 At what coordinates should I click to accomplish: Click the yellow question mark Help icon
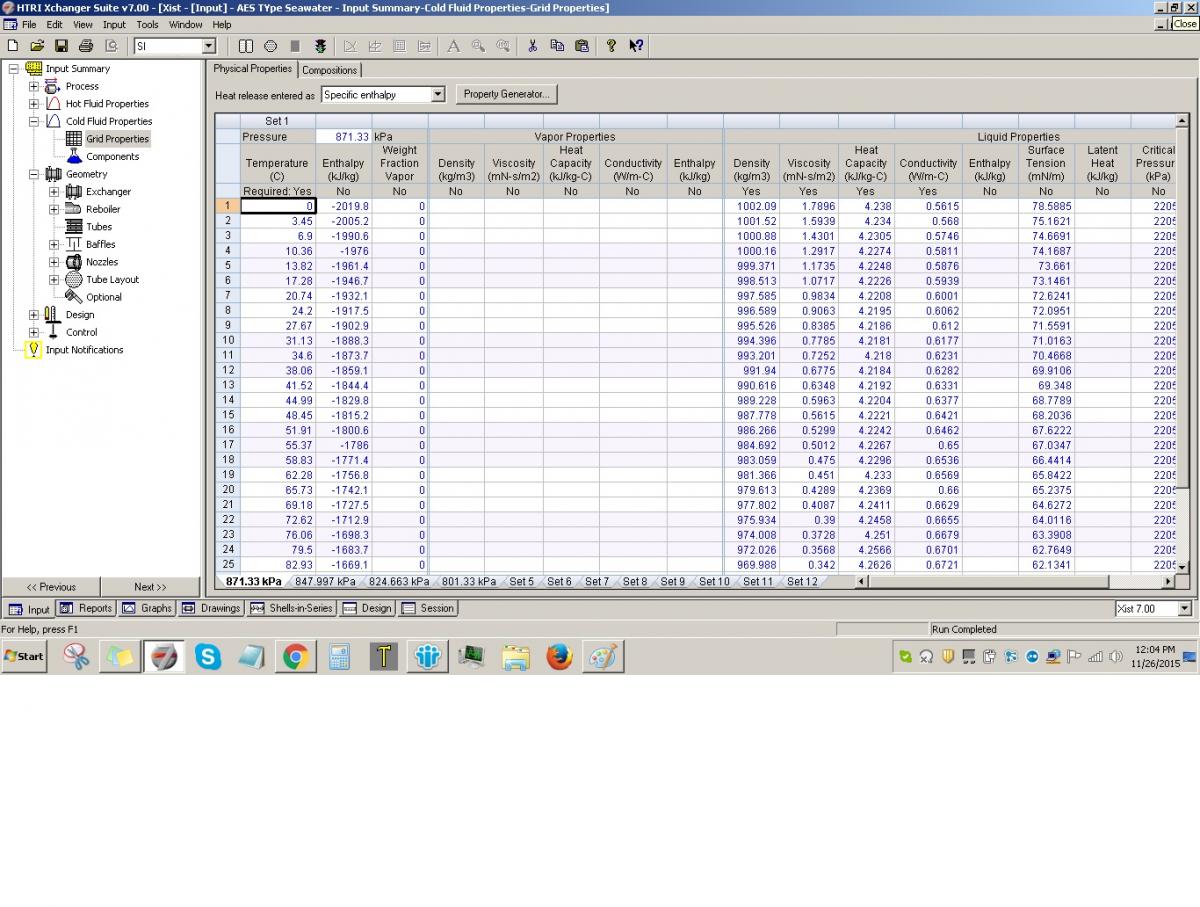[x=611, y=46]
